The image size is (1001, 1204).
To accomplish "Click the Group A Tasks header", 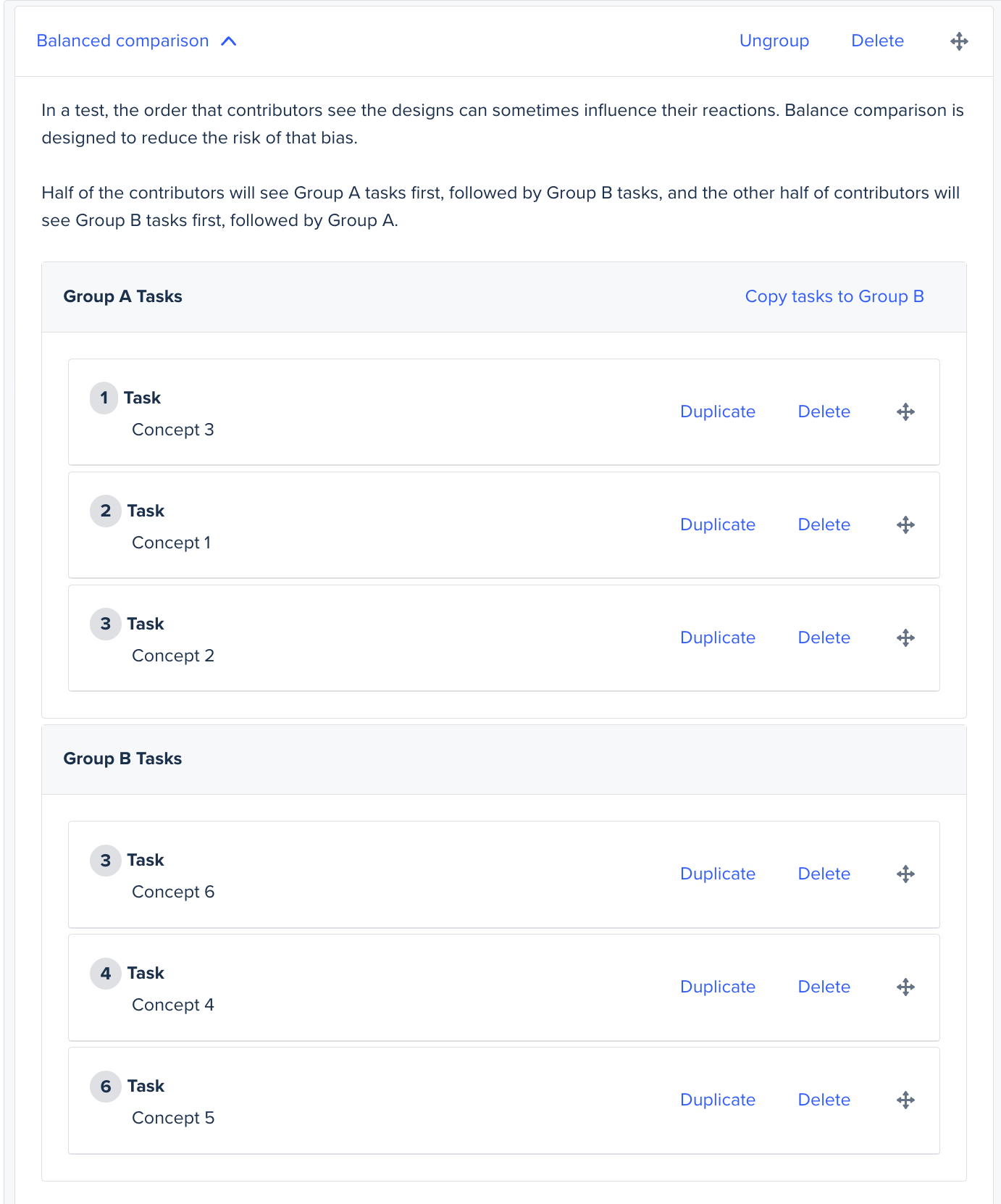I will (122, 297).
